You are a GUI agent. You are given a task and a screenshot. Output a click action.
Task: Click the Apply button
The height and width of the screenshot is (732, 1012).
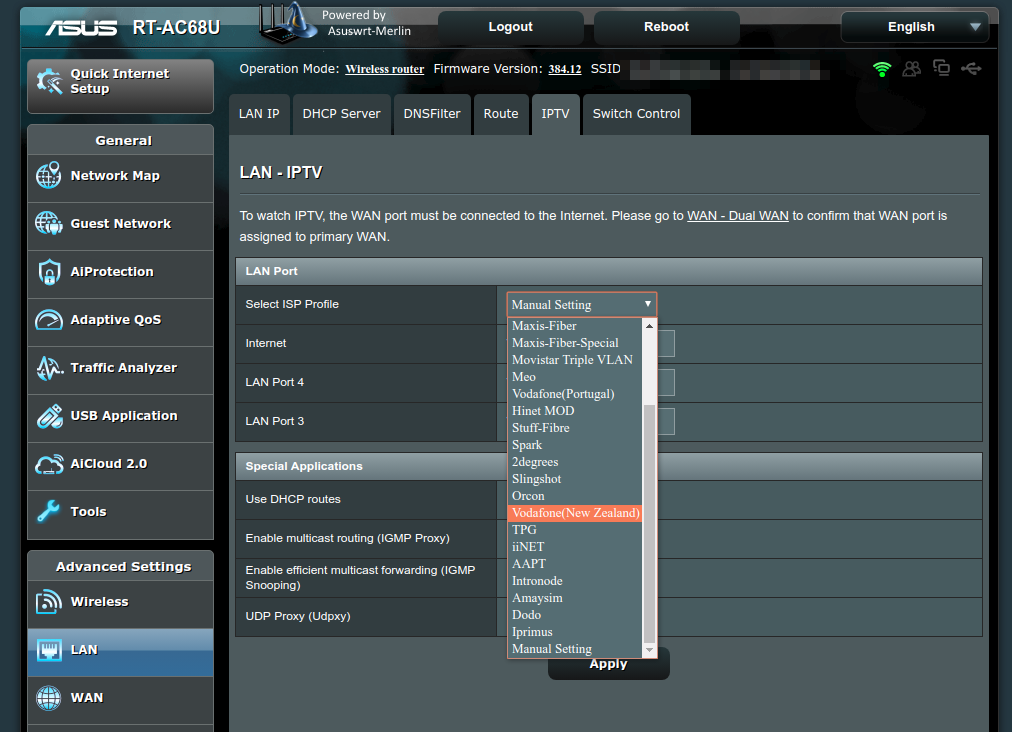pyautogui.click(x=608, y=664)
